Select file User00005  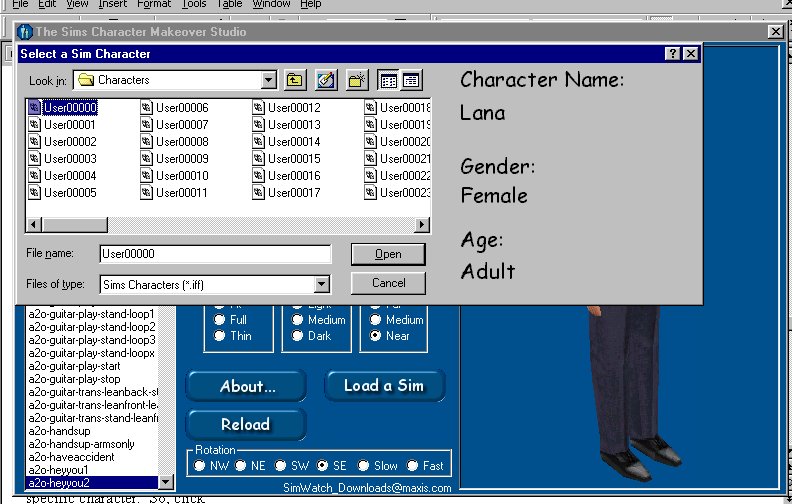(x=62, y=193)
